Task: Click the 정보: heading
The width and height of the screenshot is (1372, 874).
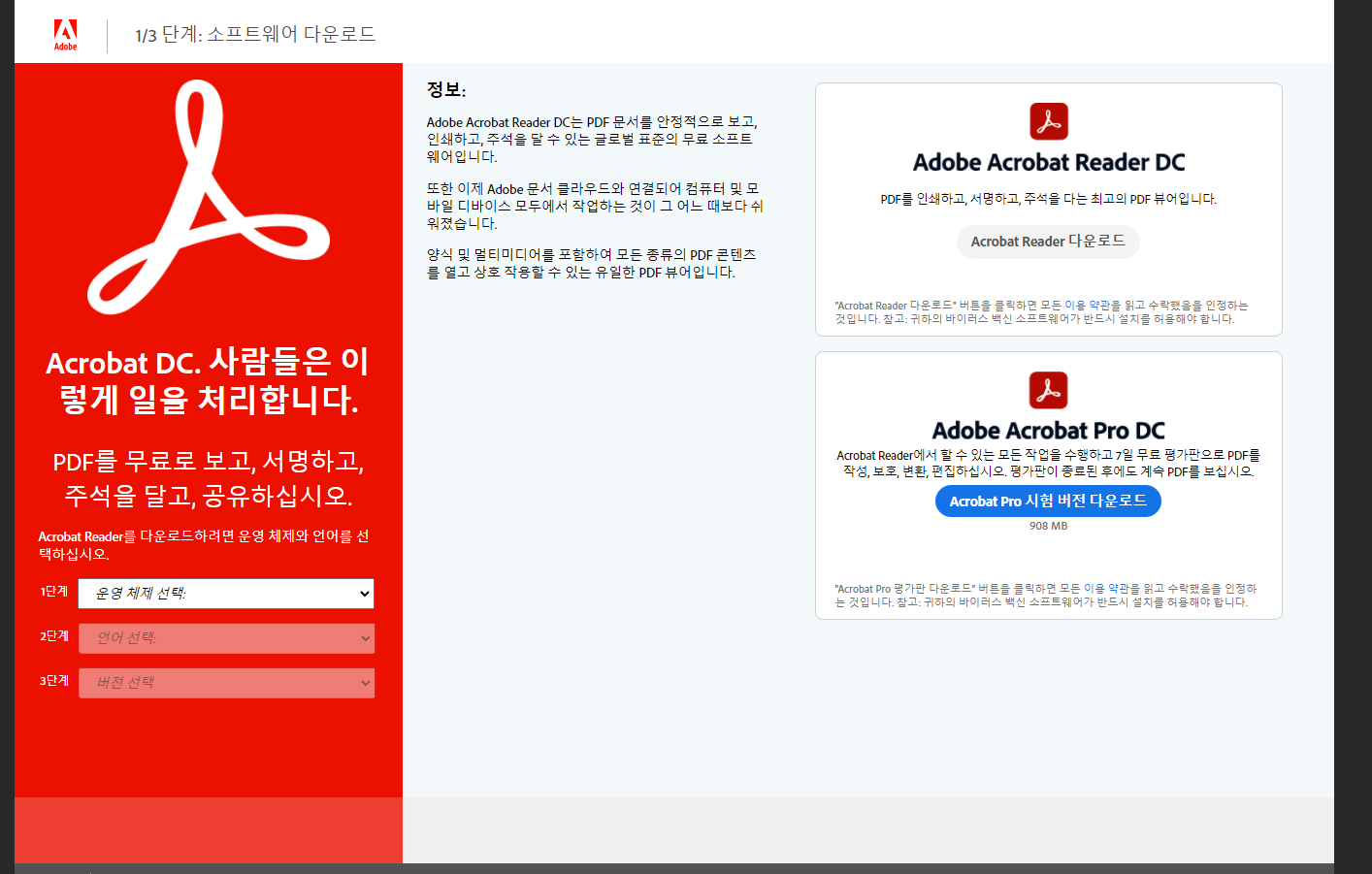Action: pos(446,90)
